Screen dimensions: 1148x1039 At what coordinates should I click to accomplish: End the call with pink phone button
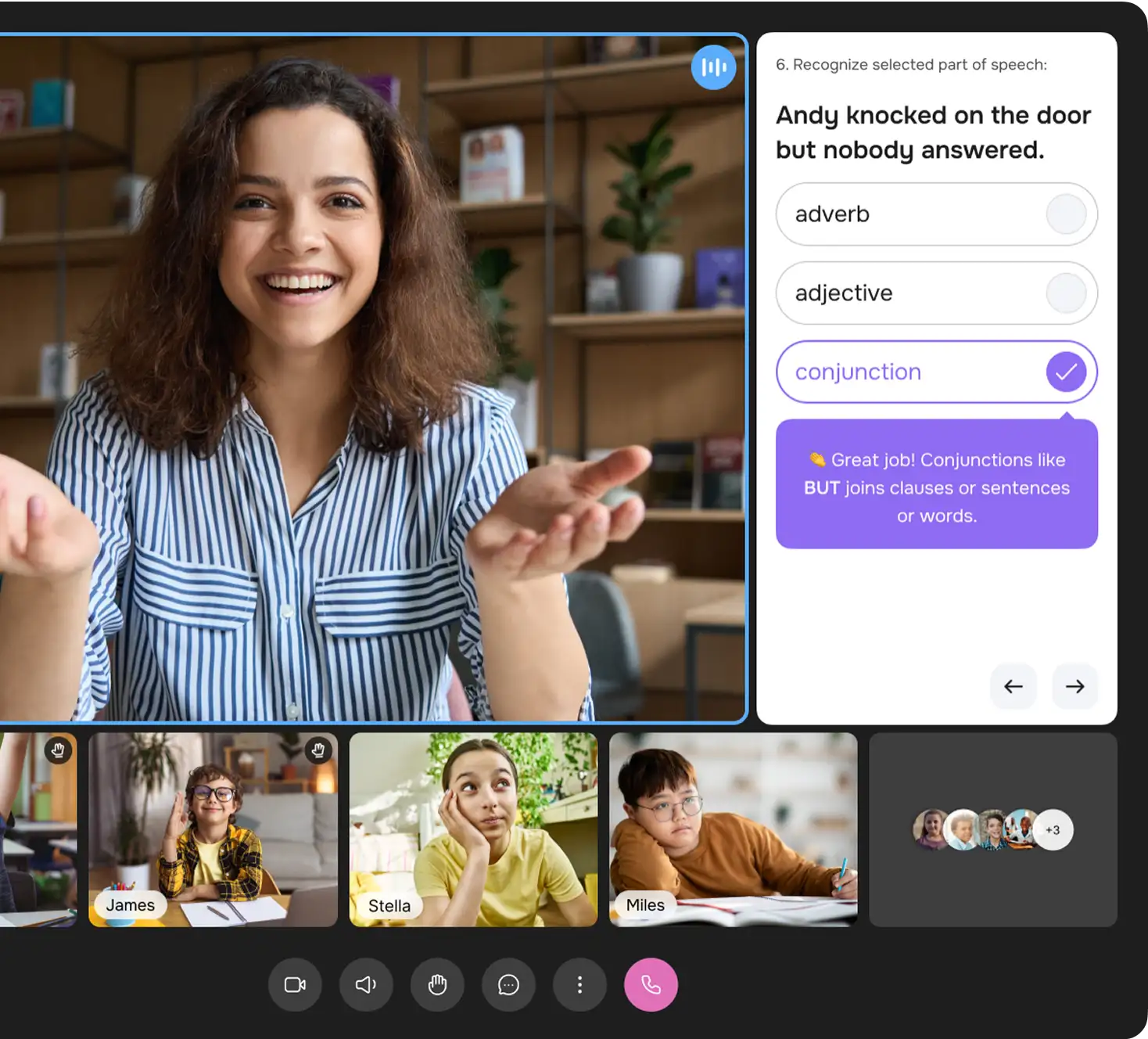(651, 984)
